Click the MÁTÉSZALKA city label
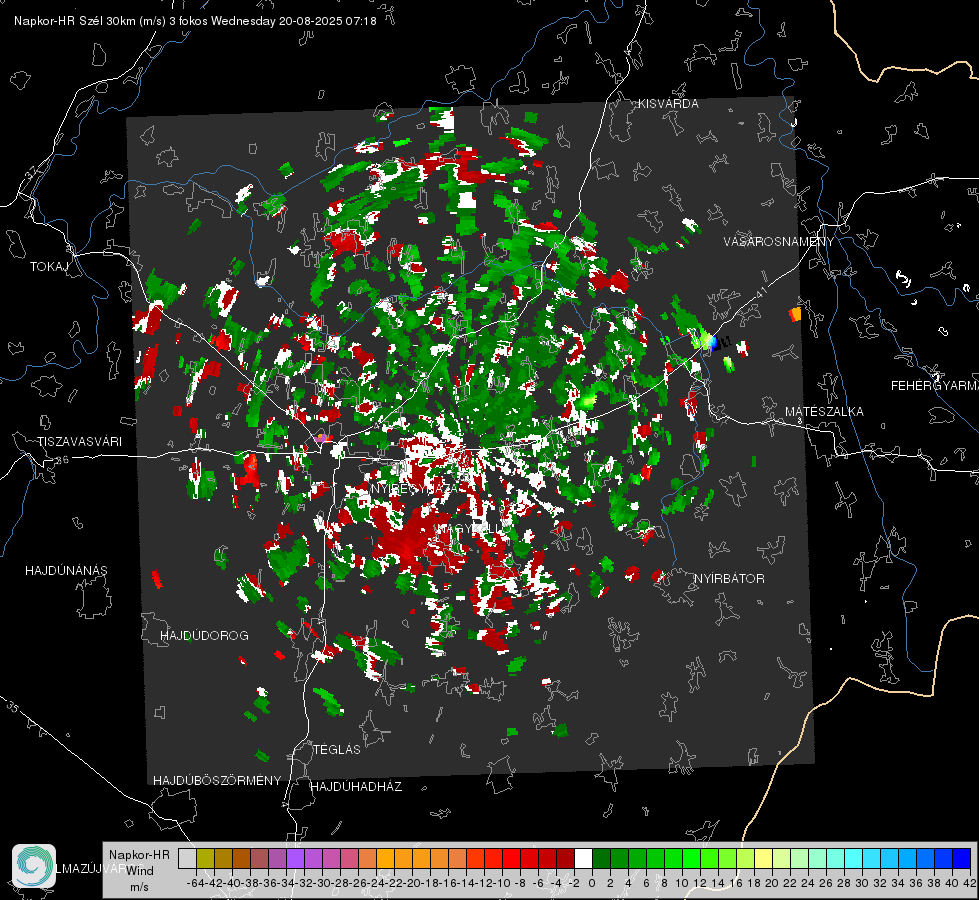 pos(824,412)
